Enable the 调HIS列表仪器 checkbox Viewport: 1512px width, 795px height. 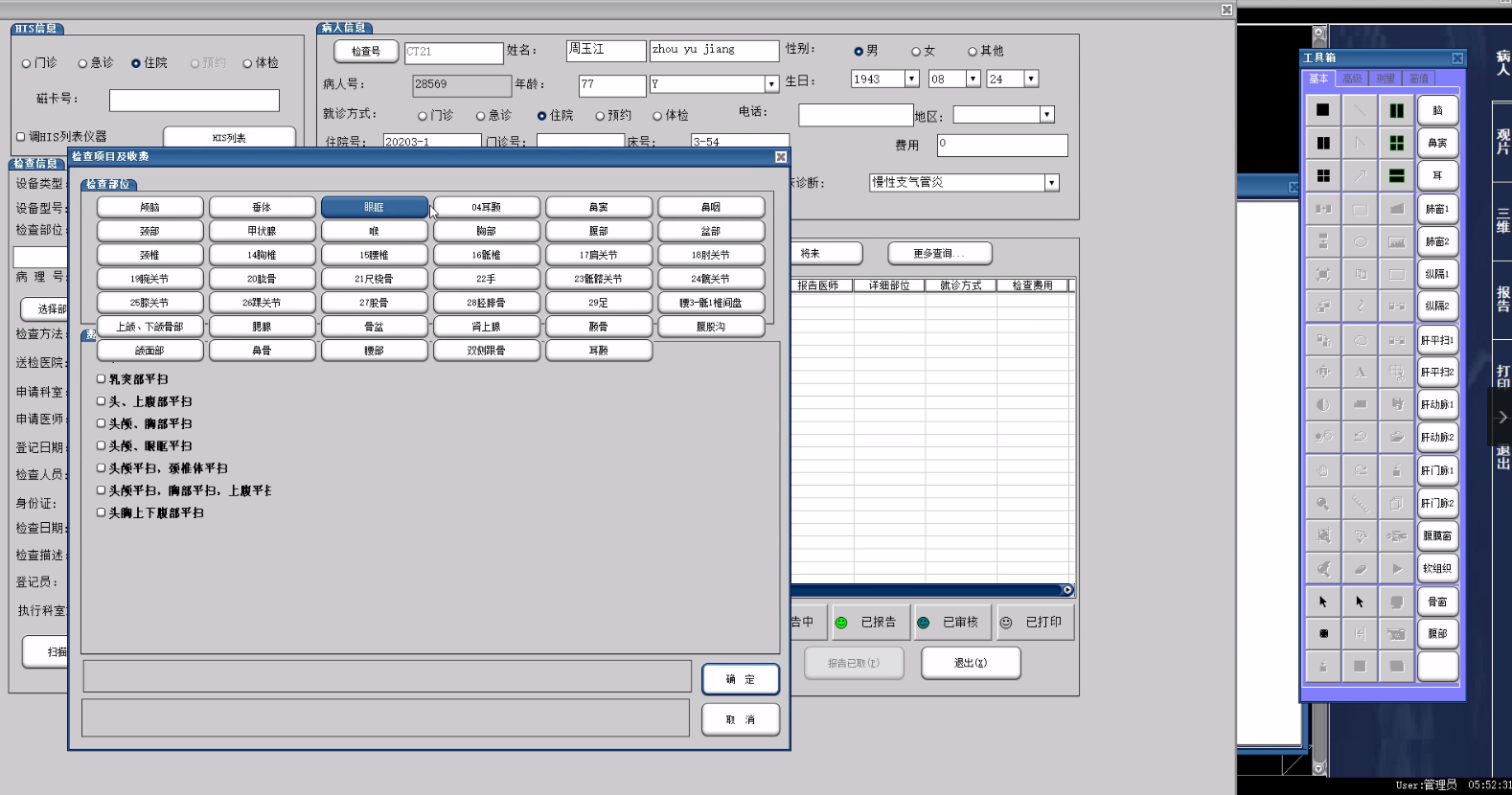(20, 137)
